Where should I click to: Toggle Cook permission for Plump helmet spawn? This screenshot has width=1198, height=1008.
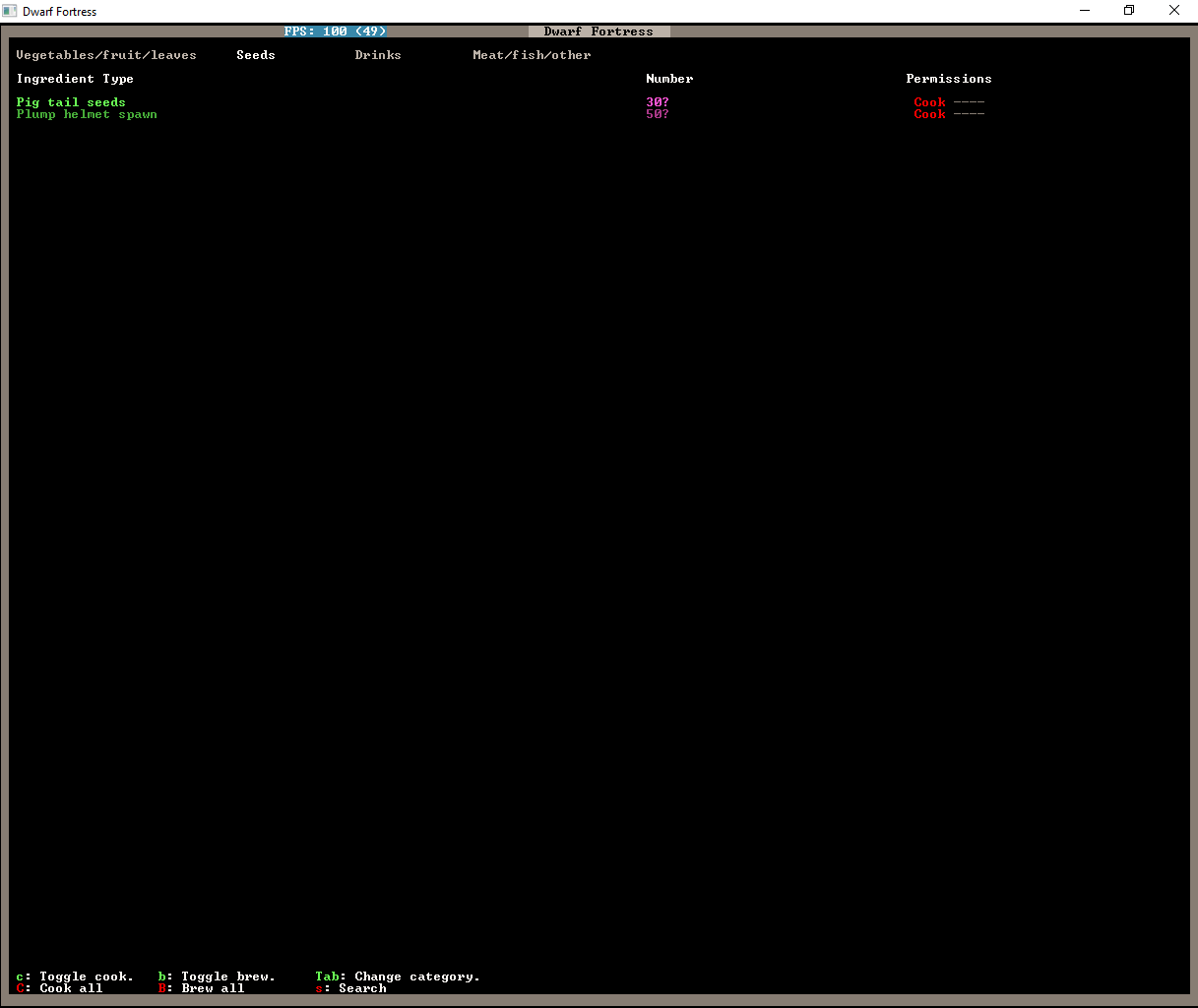point(929,114)
